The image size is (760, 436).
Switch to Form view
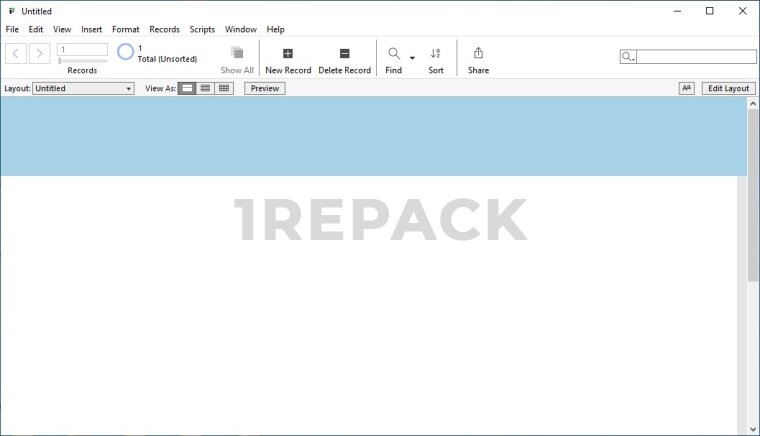tap(187, 88)
